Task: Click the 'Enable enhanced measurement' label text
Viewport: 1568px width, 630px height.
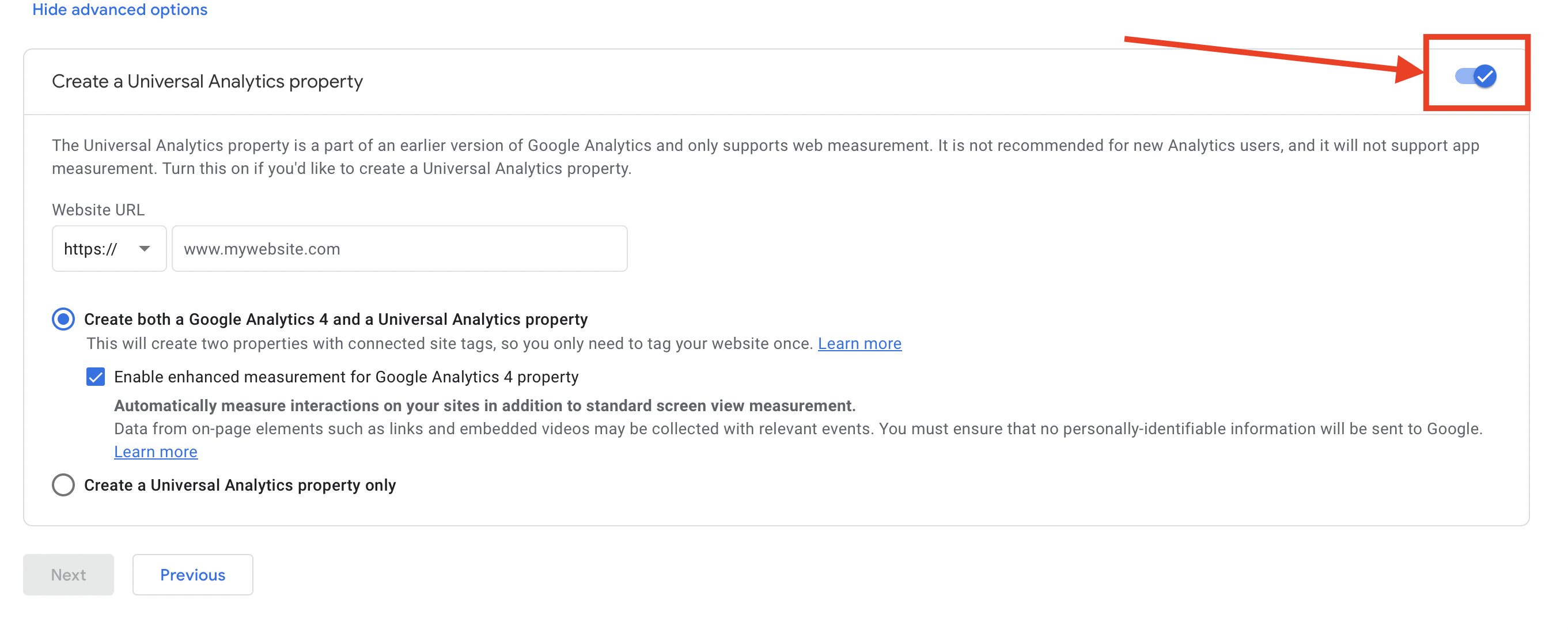Action: [346, 377]
